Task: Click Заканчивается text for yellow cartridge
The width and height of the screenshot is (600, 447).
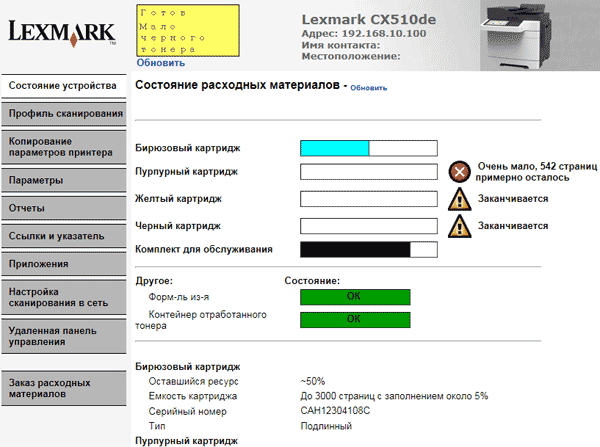Action: tap(513, 199)
